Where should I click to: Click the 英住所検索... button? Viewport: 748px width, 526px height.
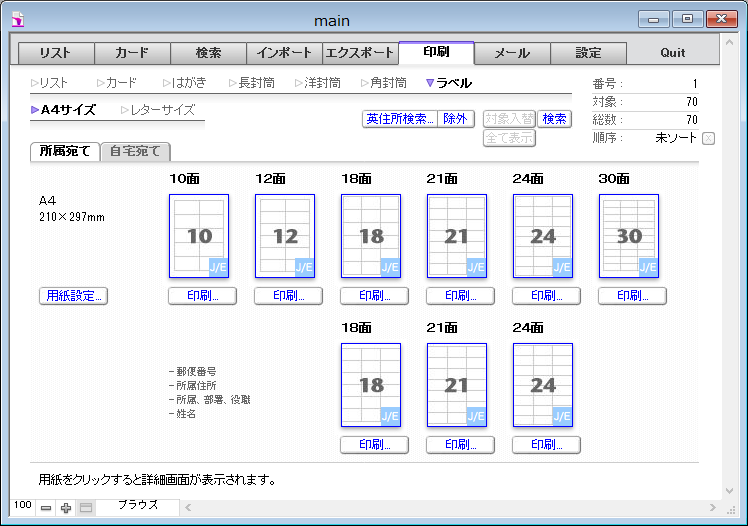point(399,119)
